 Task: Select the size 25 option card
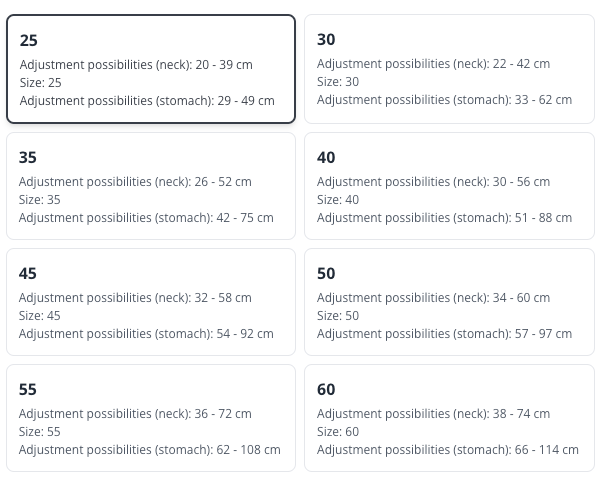(151, 69)
